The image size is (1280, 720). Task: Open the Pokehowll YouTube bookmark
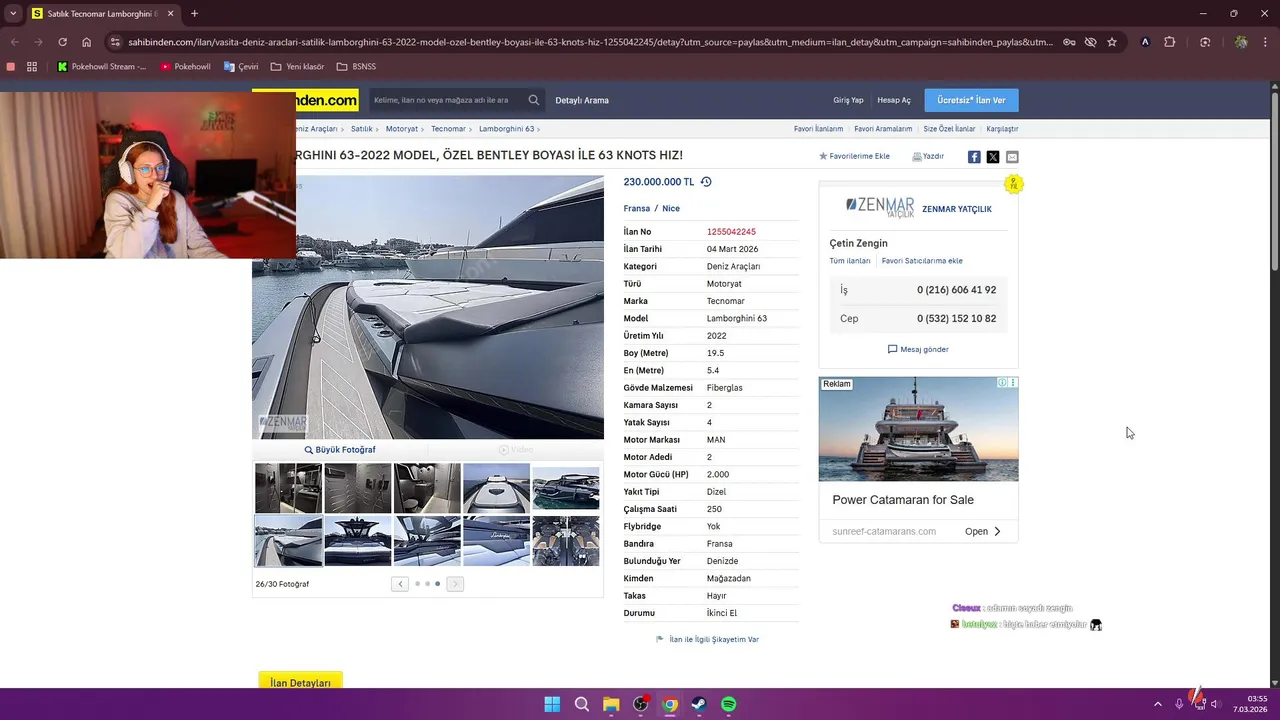pos(186,67)
